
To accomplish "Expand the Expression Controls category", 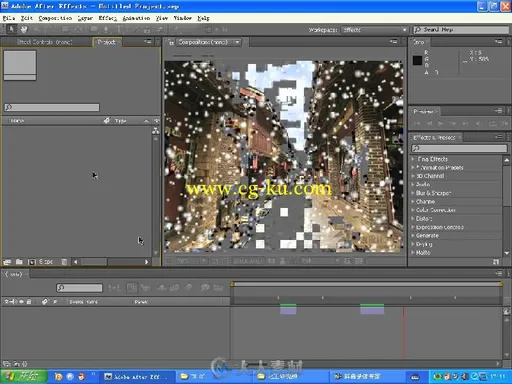I will click(x=413, y=227).
